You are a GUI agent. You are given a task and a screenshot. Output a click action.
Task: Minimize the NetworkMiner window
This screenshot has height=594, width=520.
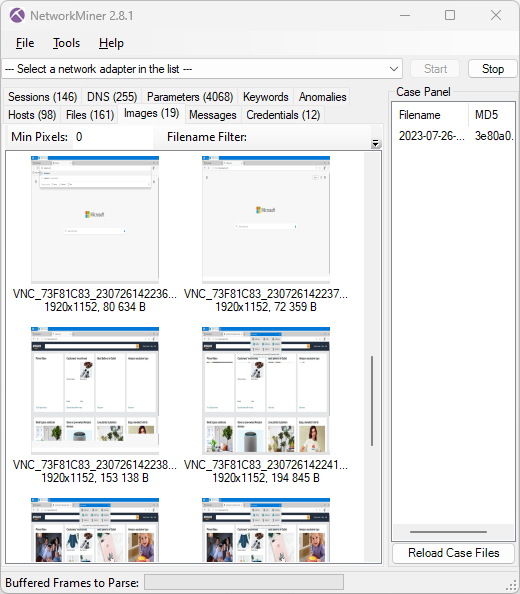coord(405,16)
